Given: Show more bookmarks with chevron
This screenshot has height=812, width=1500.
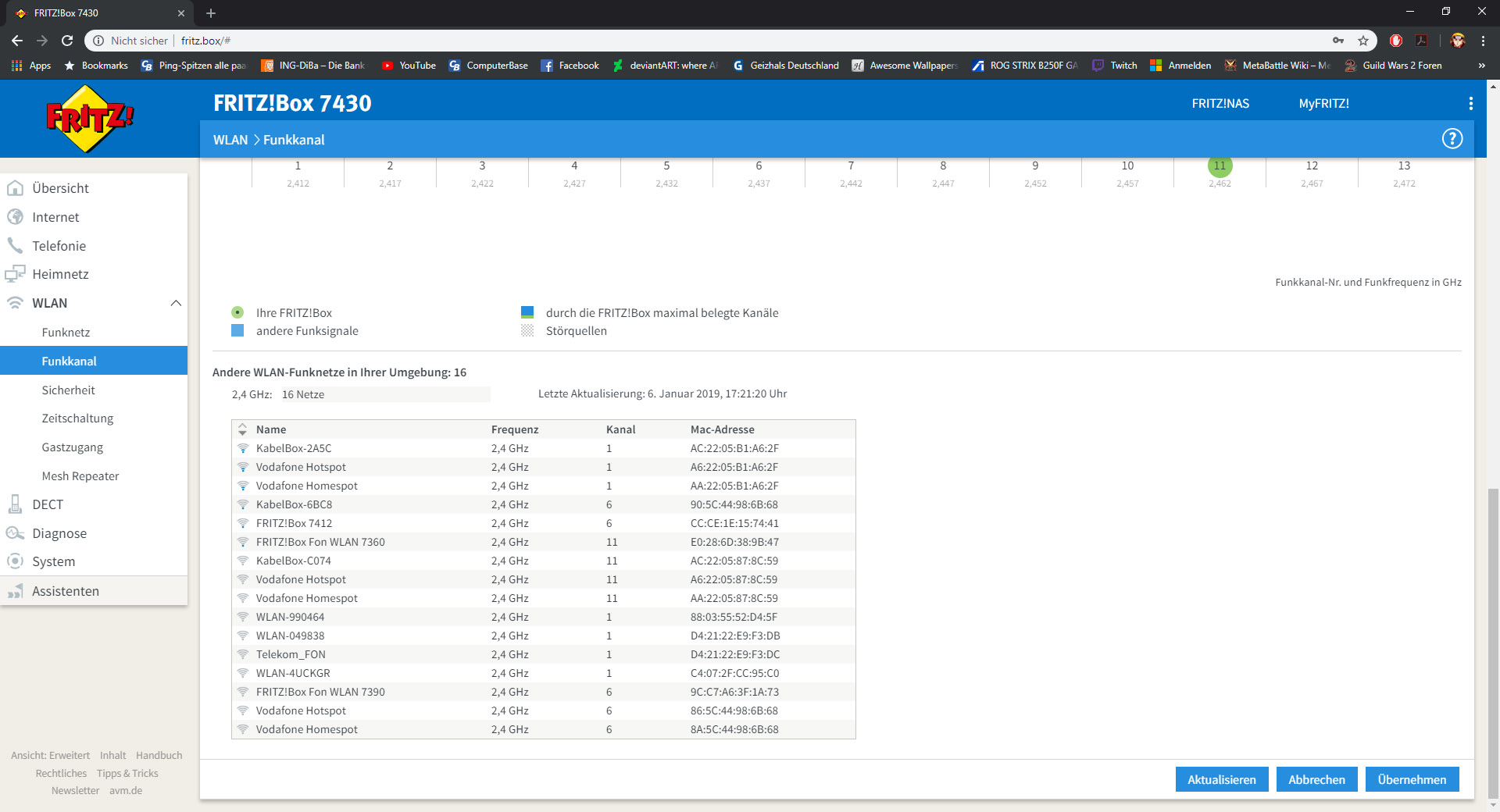Looking at the screenshot, I should coord(1481,66).
